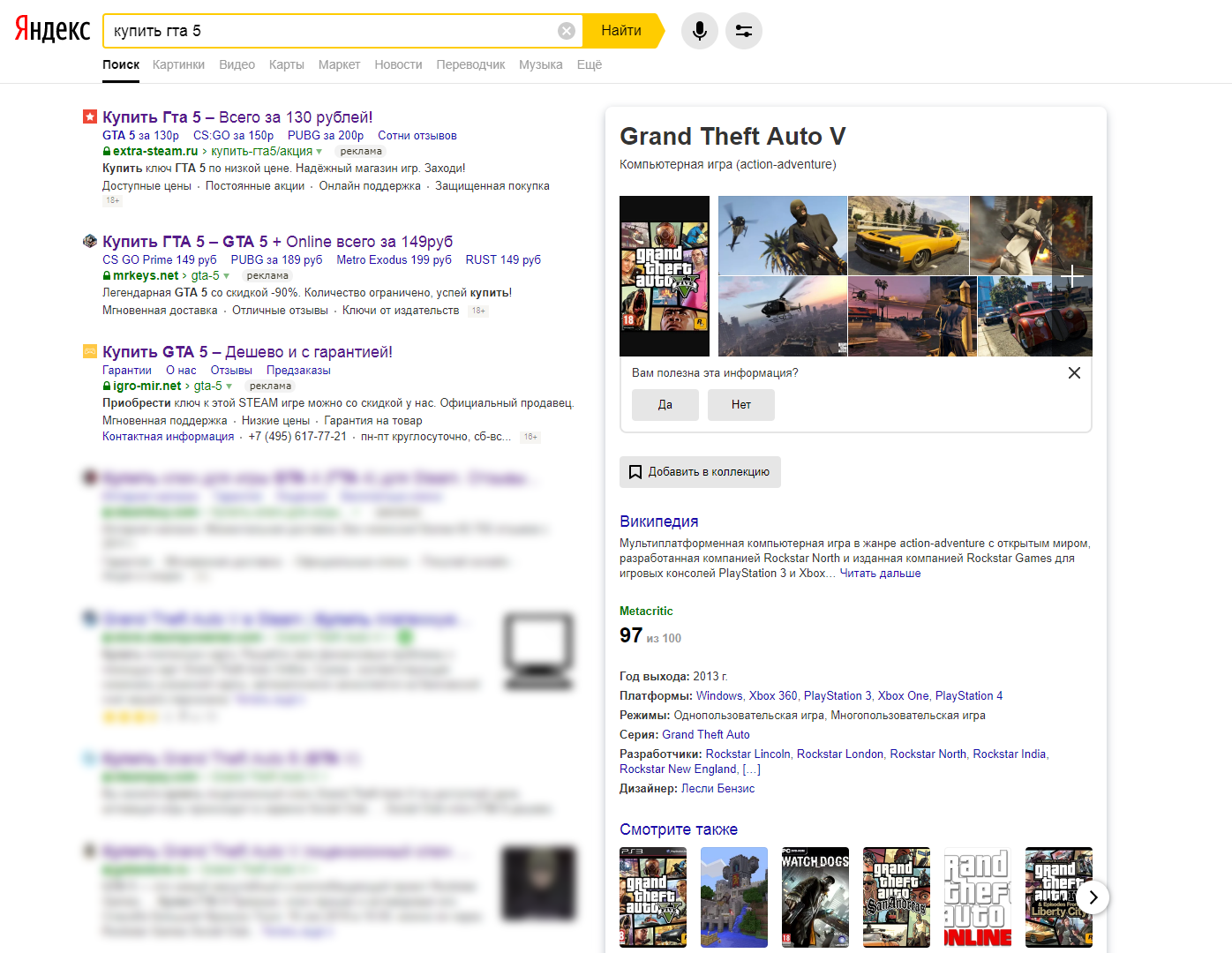Screen dimensions: 1232x953
Task: Open the yellow sports car screenshot thumbnail
Action: 908,236
